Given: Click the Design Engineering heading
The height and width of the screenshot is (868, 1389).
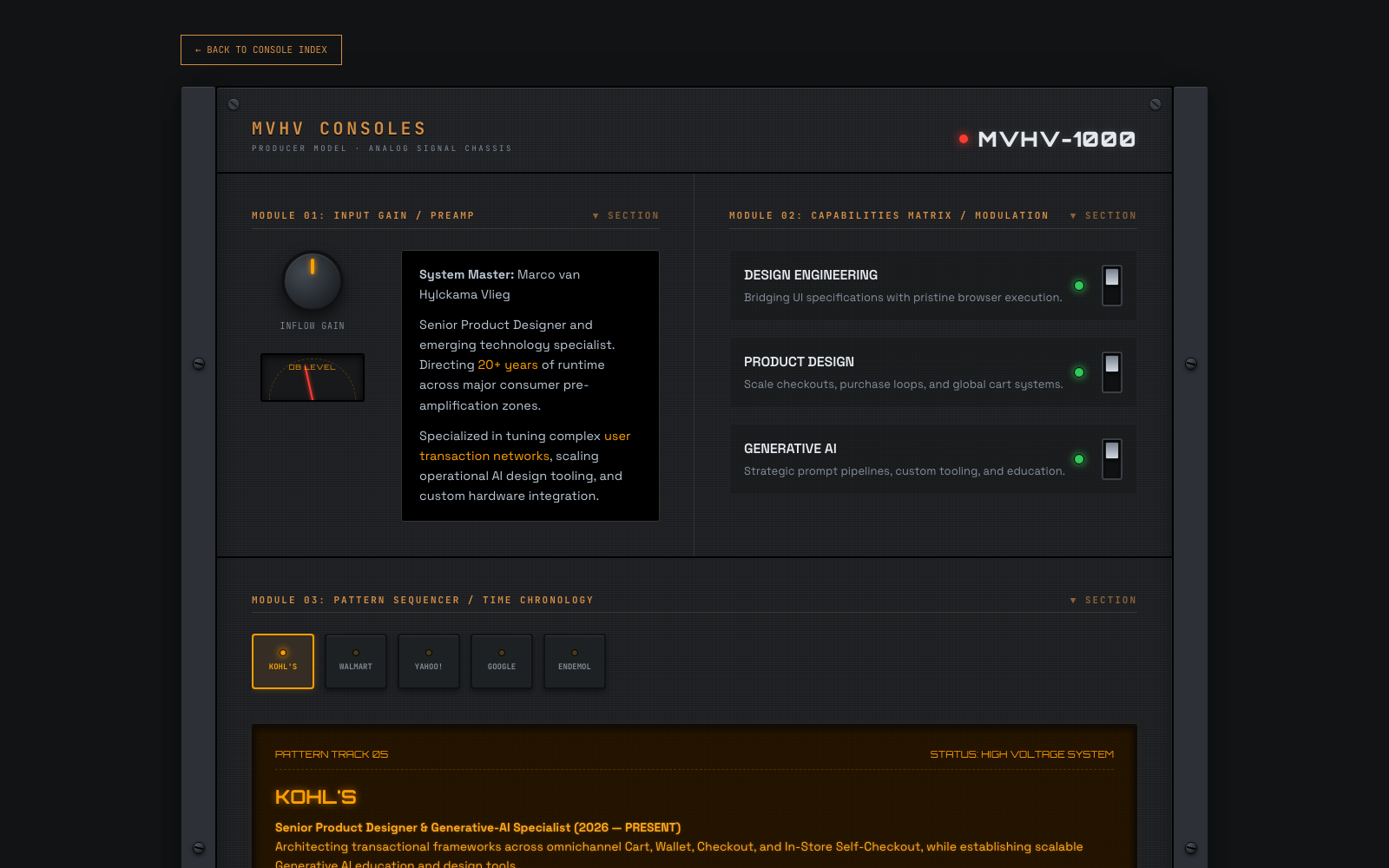Looking at the screenshot, I should pyautogui.click(x=811, y=275).
